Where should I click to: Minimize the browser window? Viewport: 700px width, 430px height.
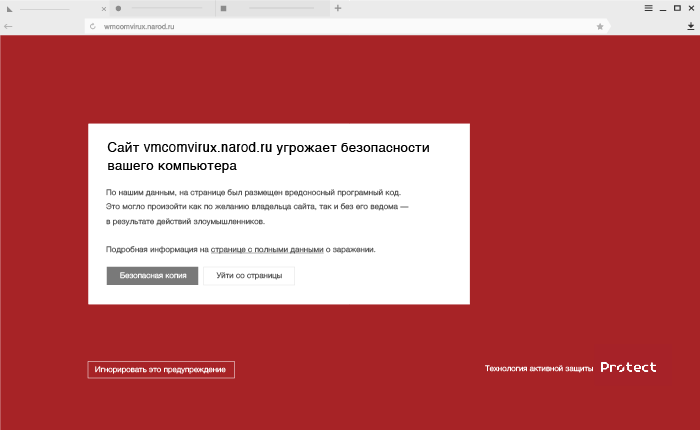(663, 8)
